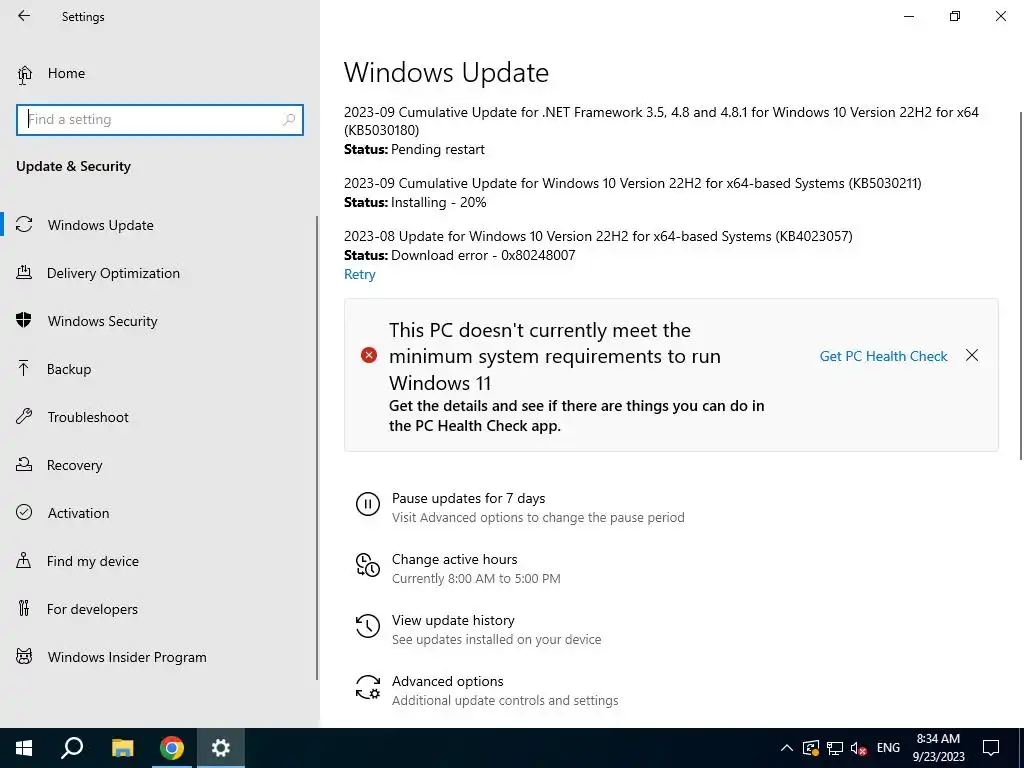The height and width of the screenshot is (768, 1024).
Task: Click the Backup arrow icon
Action: (x=24, y=369)
